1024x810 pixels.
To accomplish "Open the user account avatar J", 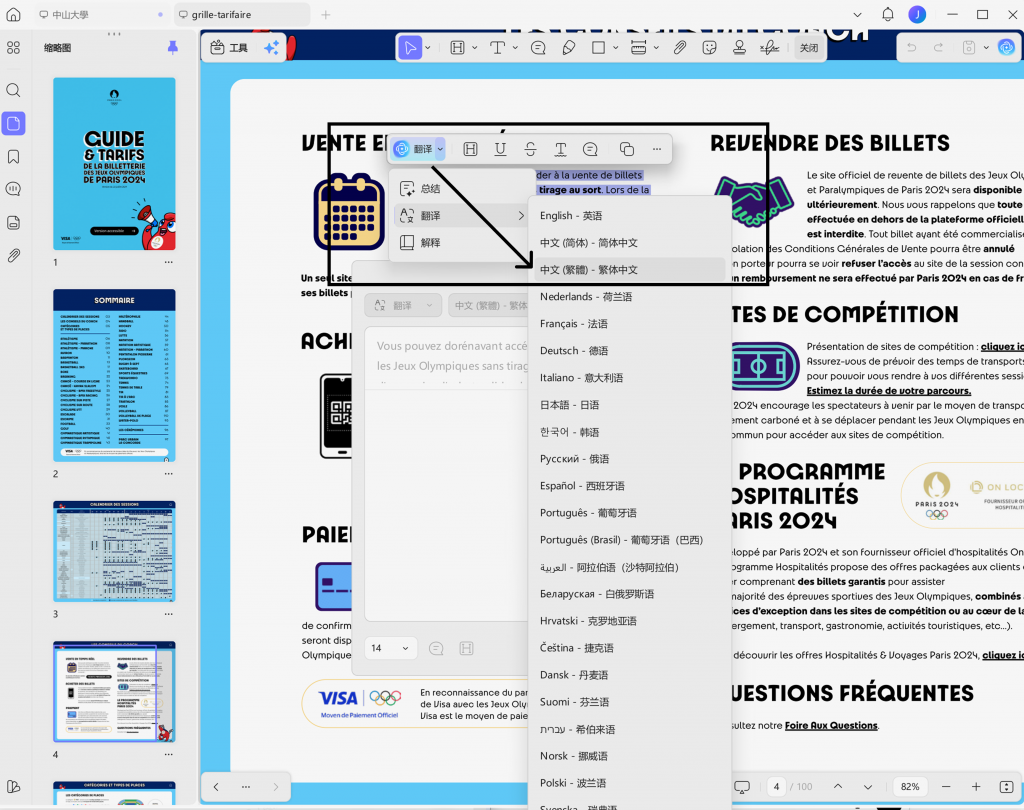I will (917, 14).
